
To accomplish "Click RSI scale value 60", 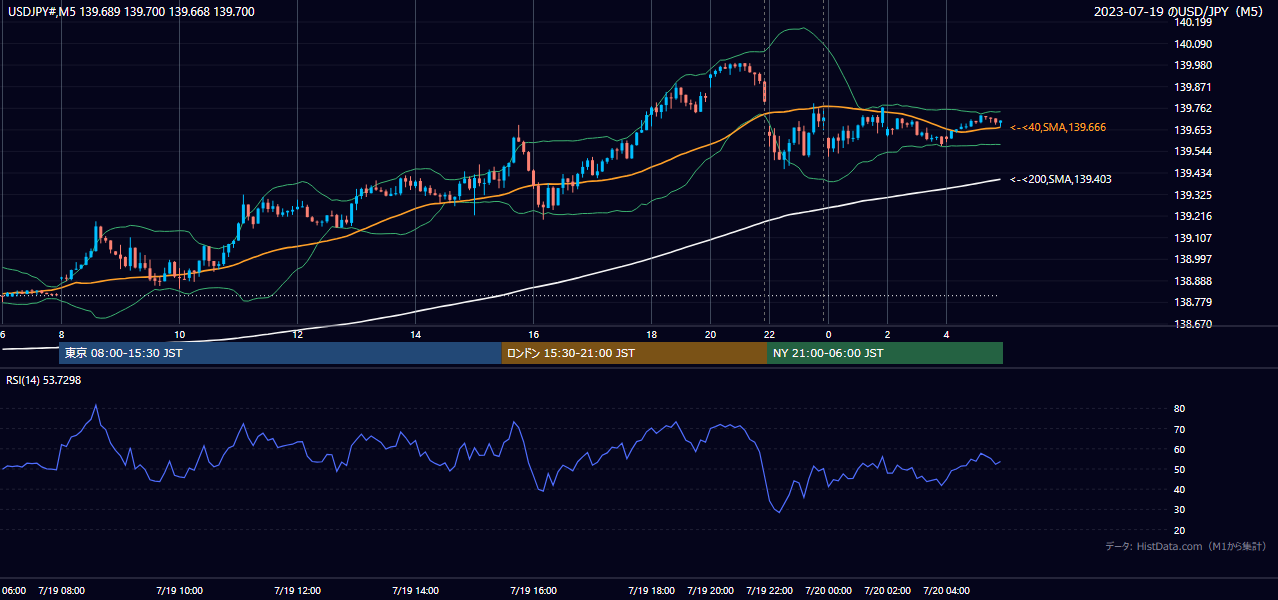I will [1180, 449].
